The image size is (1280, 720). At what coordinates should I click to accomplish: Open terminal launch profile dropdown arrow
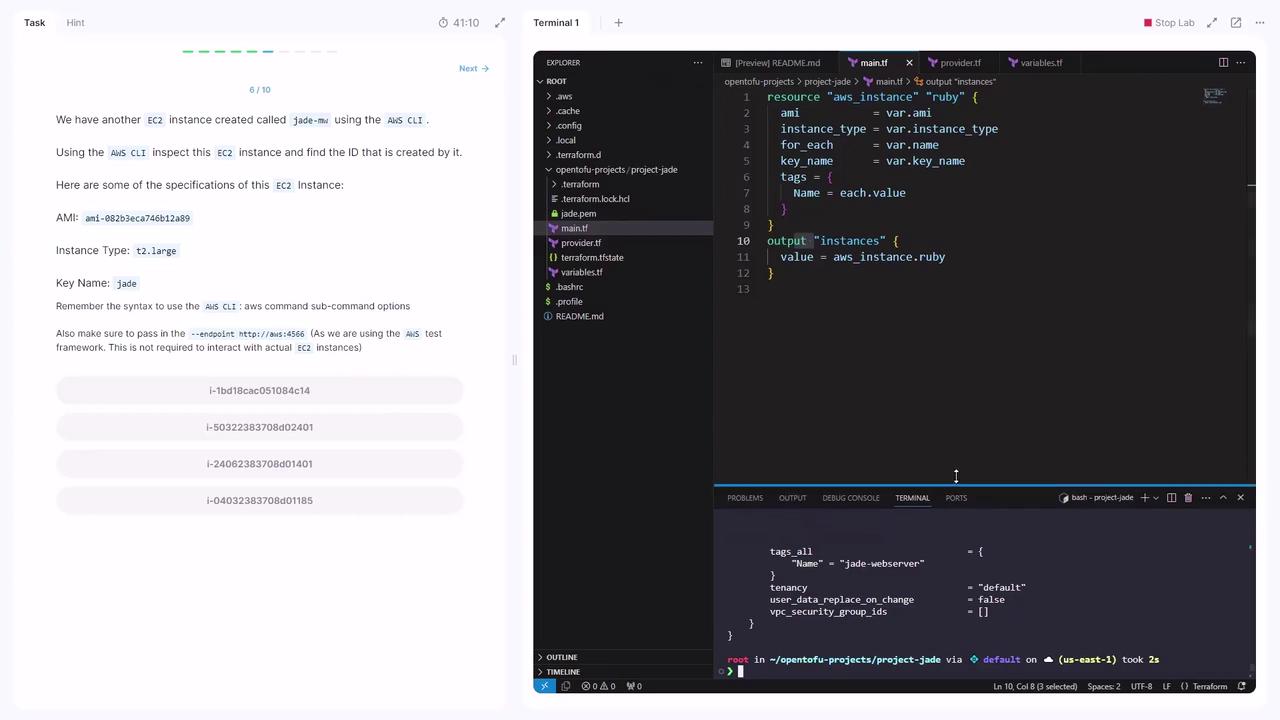point(1156,498)
